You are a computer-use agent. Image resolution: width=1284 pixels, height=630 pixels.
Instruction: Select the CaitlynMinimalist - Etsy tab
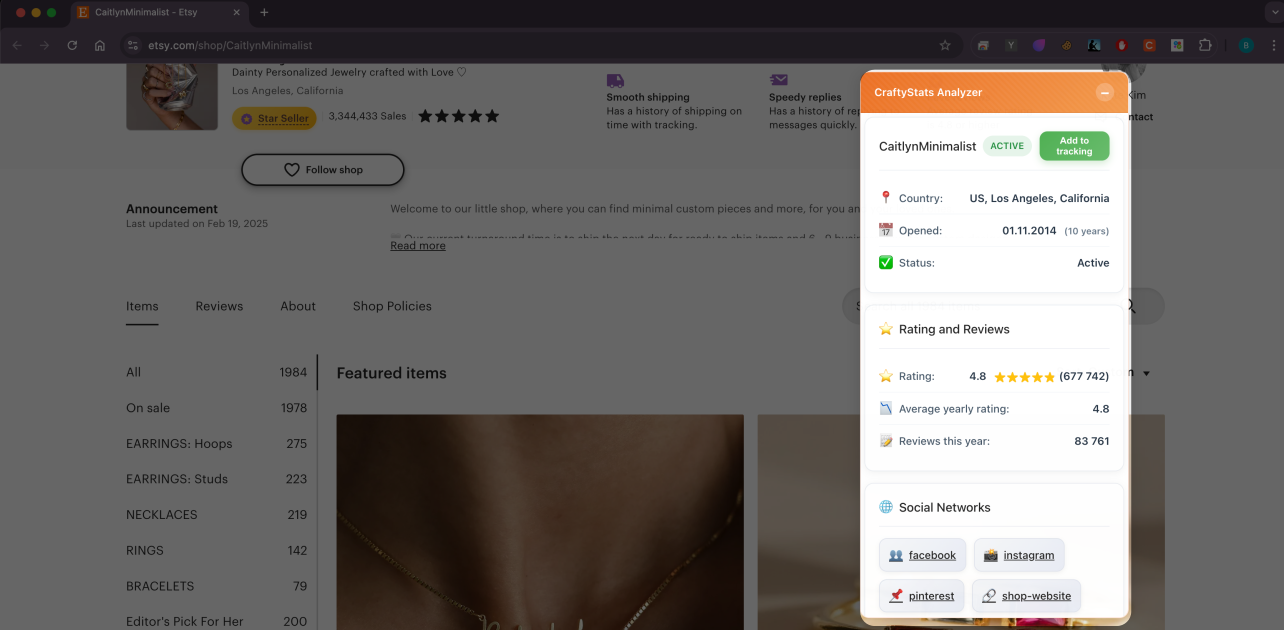coord(159,13)
